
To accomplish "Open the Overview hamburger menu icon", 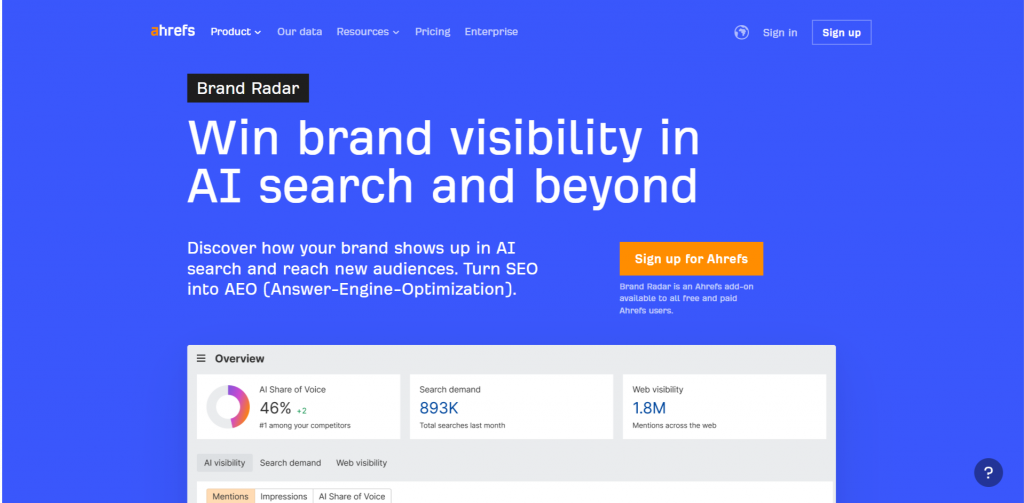I will (201, 358).
